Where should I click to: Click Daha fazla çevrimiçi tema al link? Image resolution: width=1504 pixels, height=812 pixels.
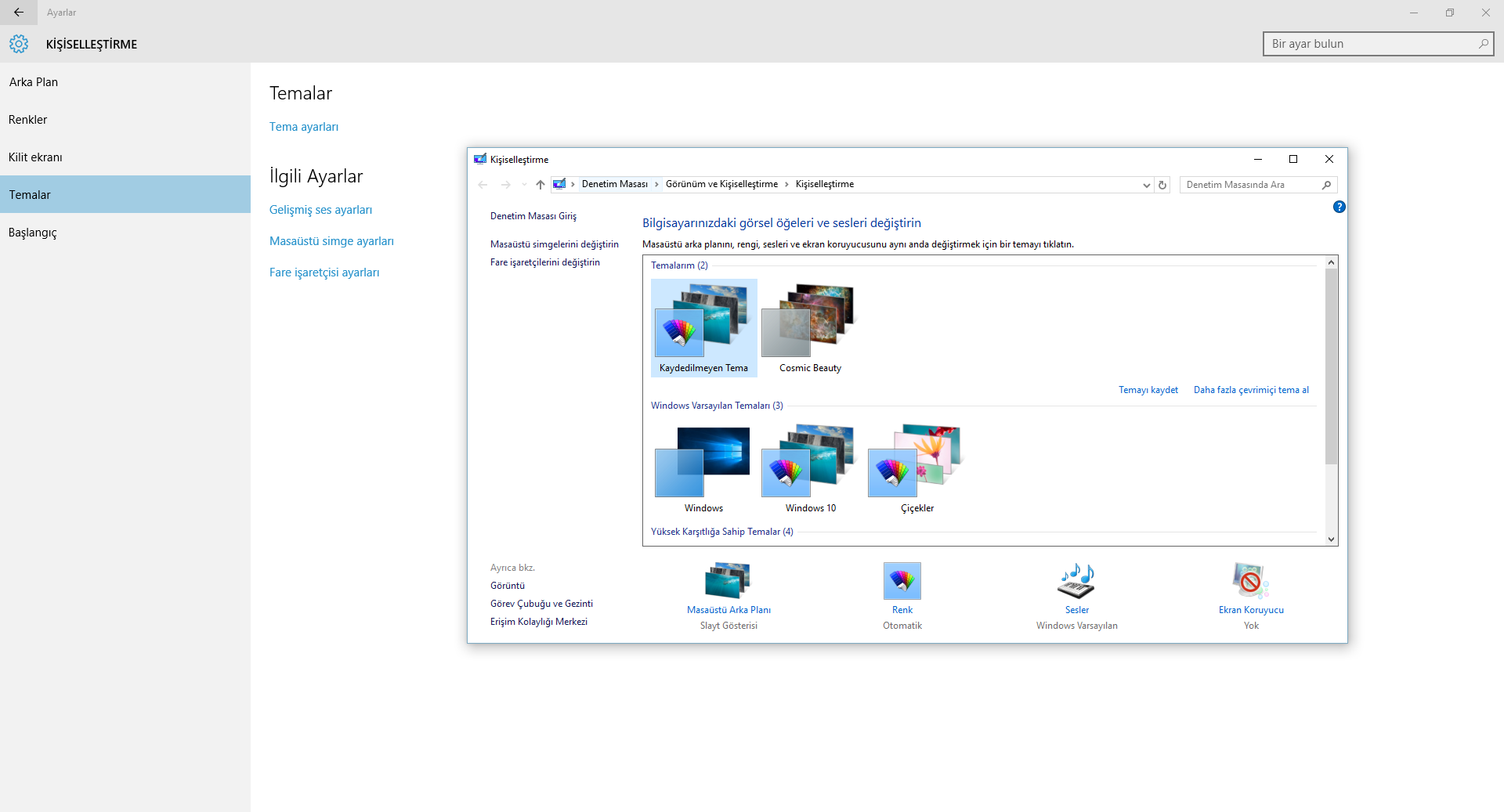[x=1251, y=390]
